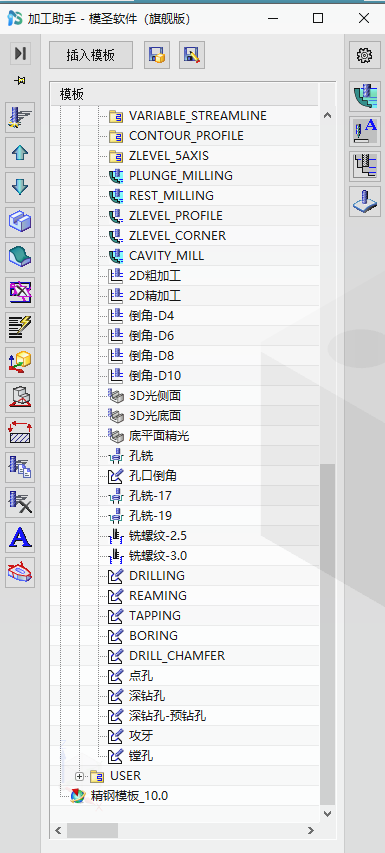This screenshot has width=385, height=853.
Task: Click the copy tool path icon
Action: coord(20,466)
